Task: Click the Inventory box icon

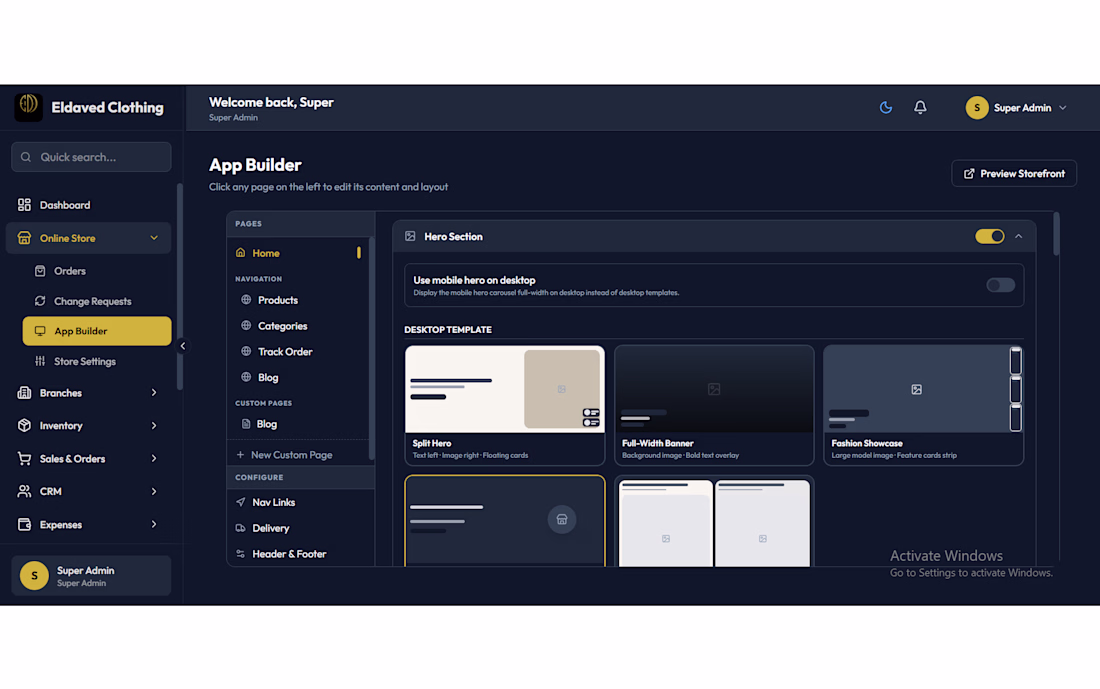Action: pyautogui.click(x=25, y=425)
